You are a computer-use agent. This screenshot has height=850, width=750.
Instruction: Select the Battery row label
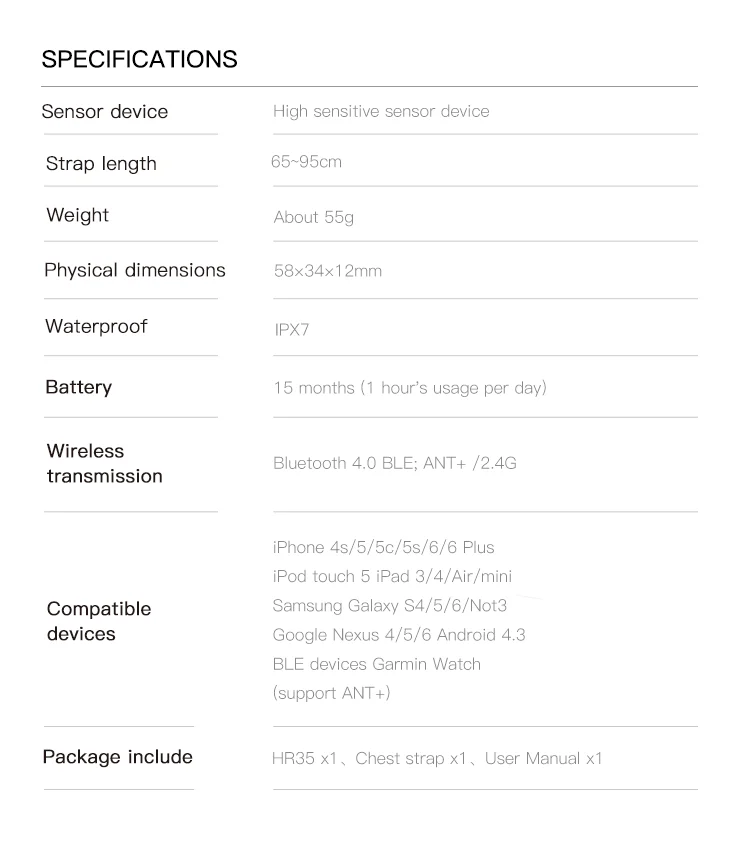click(79, 387)
